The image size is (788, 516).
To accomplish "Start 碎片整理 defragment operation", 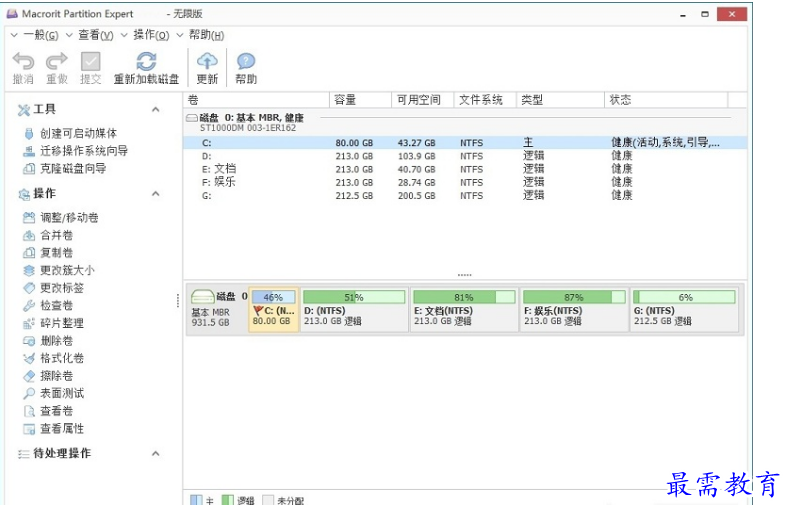I will 61,323.
